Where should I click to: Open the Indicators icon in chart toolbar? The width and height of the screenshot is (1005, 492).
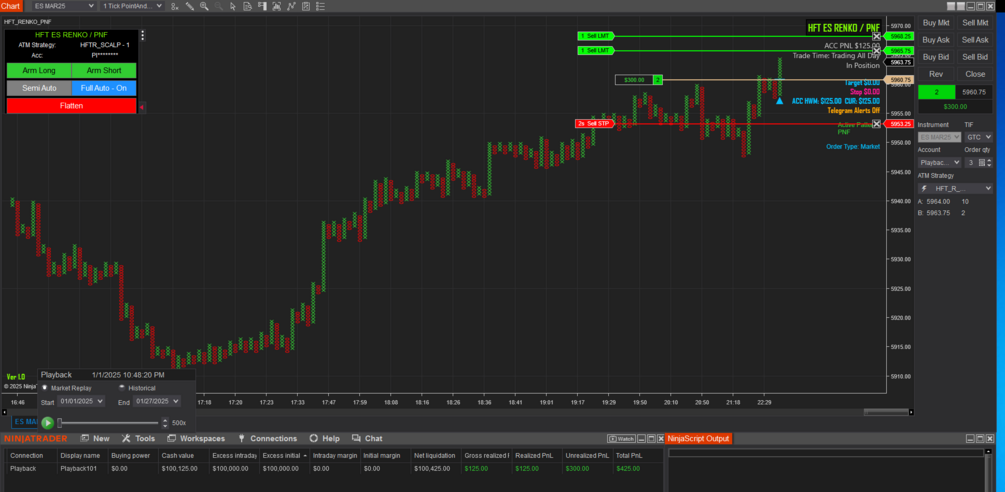(292, 6)
